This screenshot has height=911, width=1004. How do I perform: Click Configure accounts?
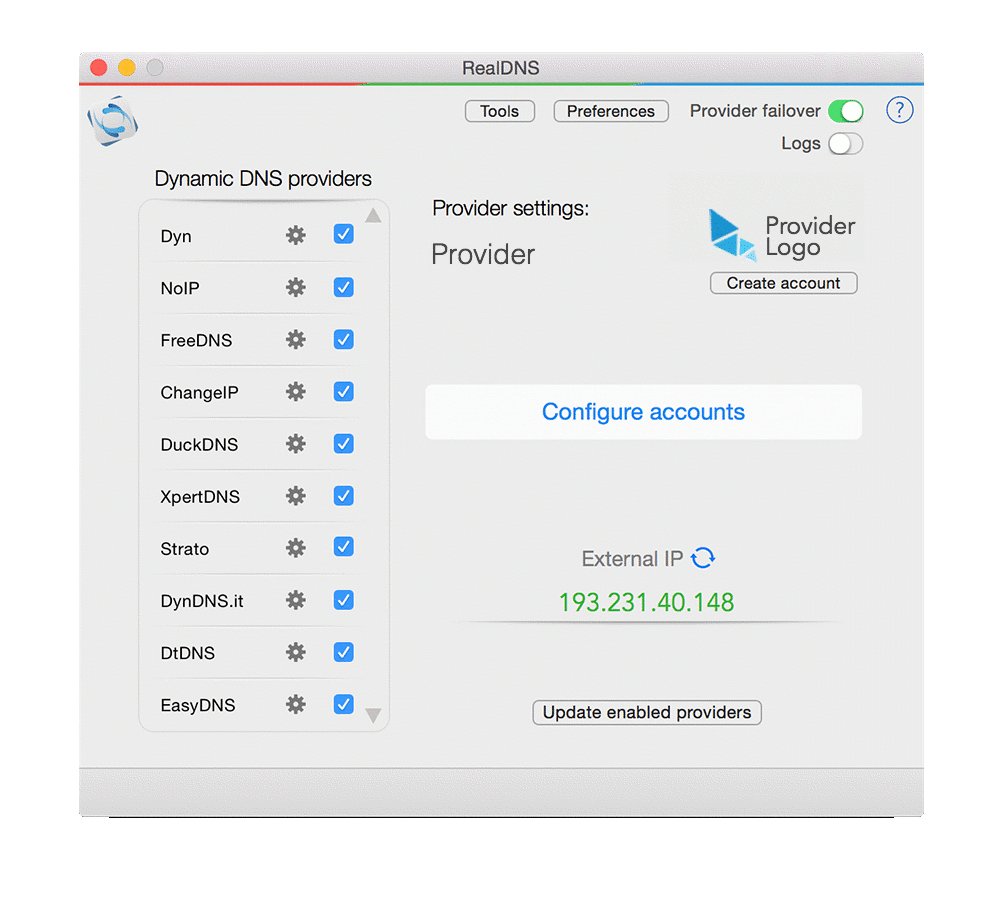pos(643,412)
